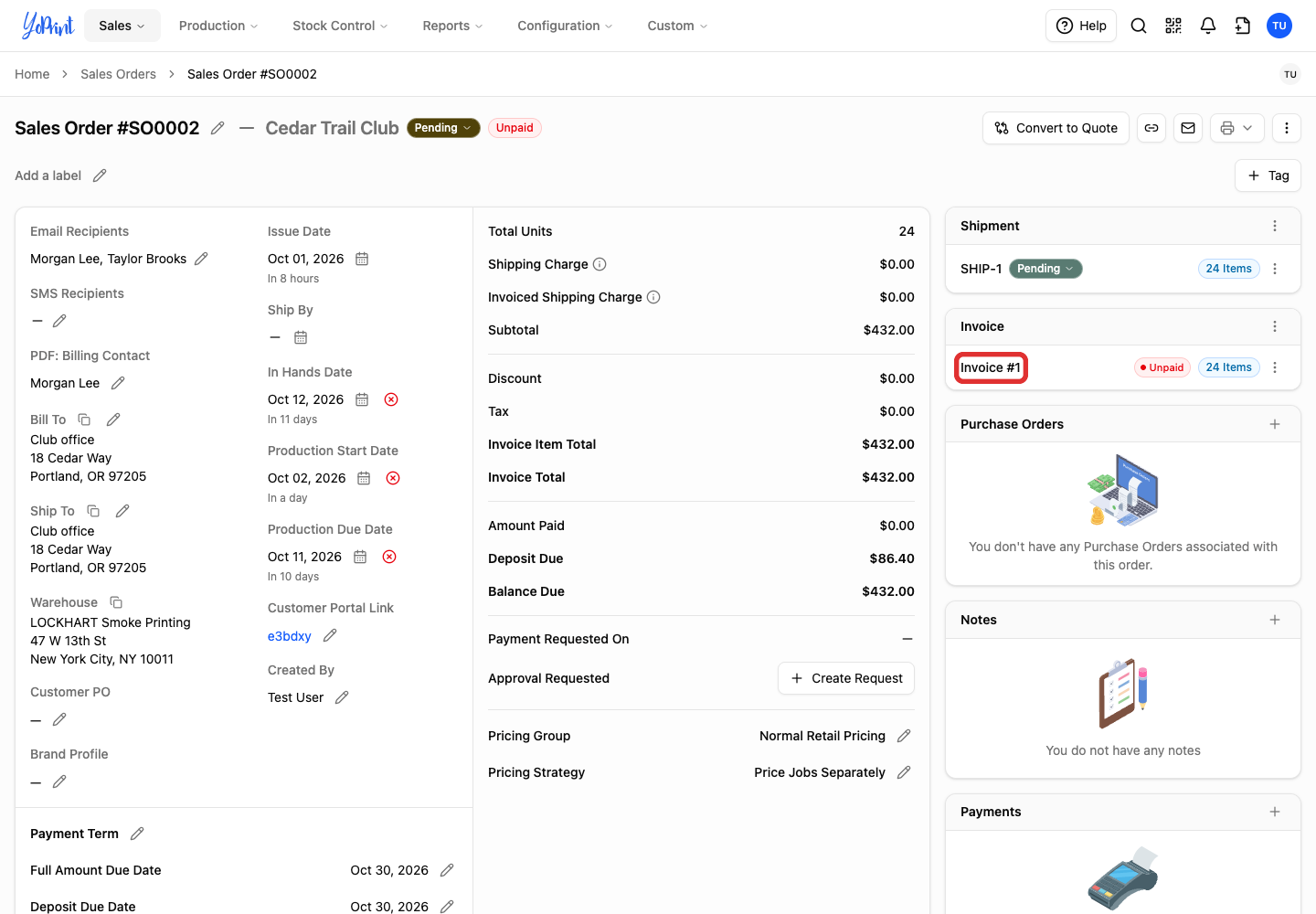
Task: Clear the Production Start Date
Action: point(393,478)
